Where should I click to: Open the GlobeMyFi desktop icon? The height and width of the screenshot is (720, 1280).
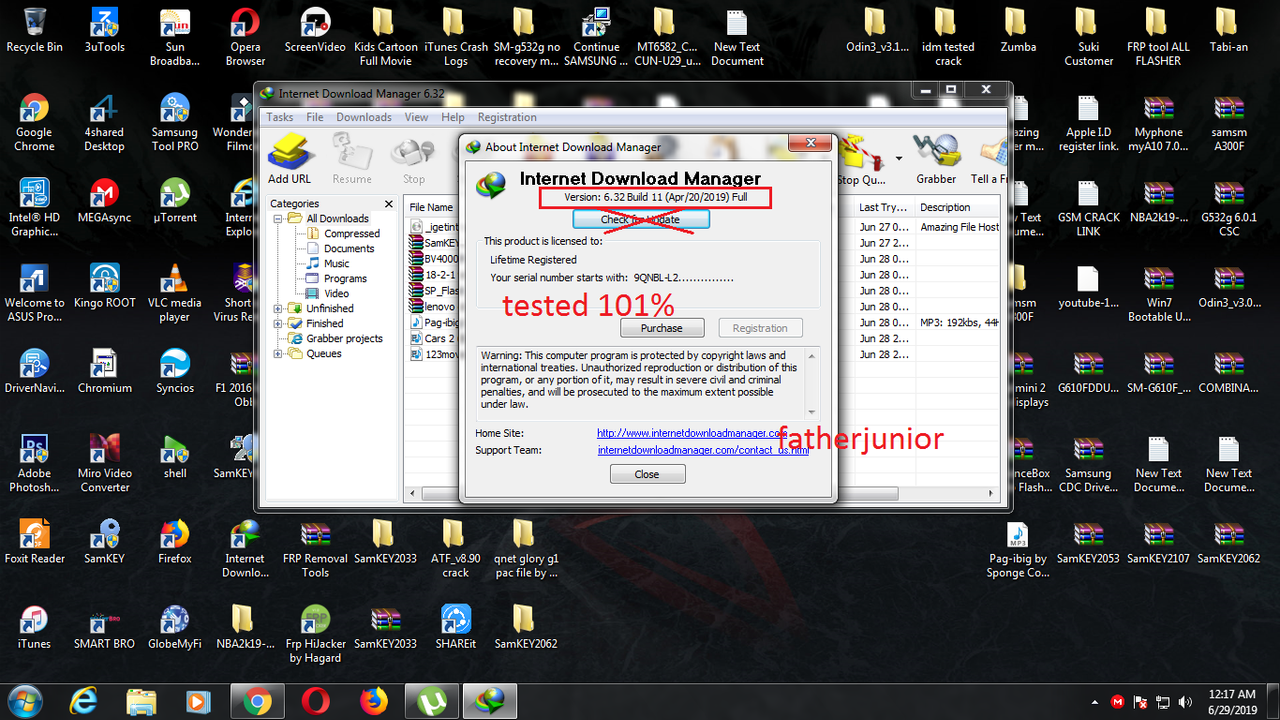175,628
